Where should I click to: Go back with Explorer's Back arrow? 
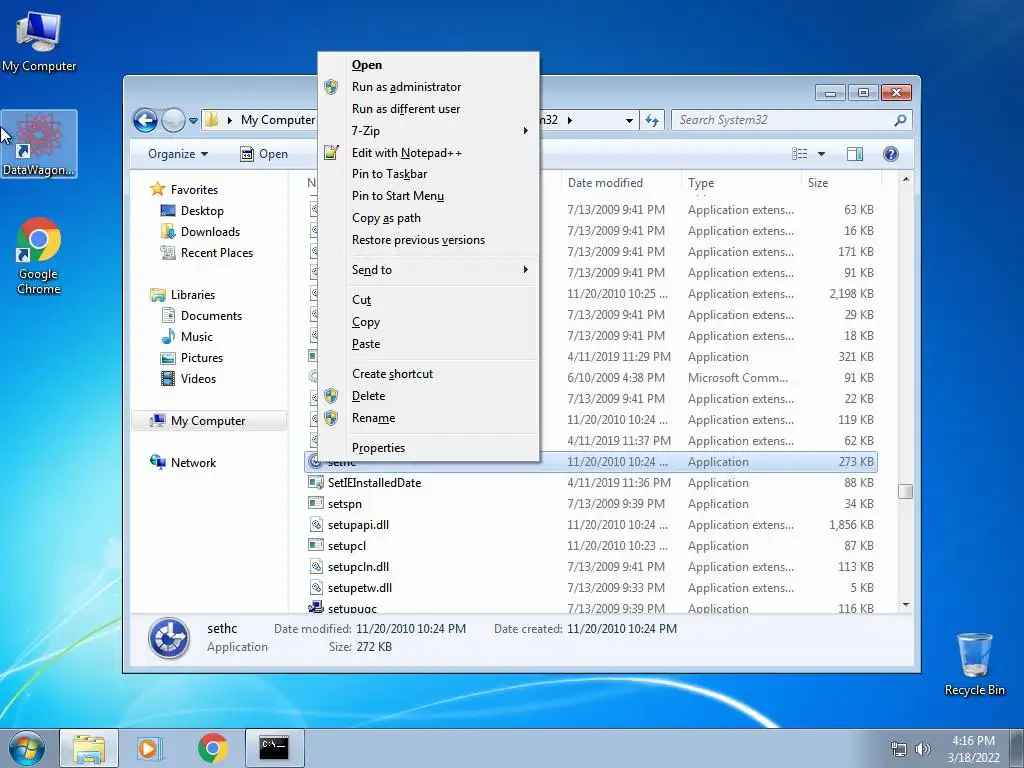[x=145, y=120]
